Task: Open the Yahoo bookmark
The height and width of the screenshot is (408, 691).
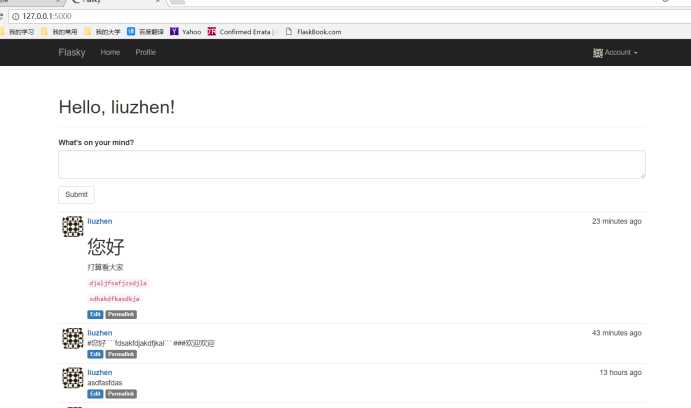Action: pyautogui.click(x=186, y=32)
